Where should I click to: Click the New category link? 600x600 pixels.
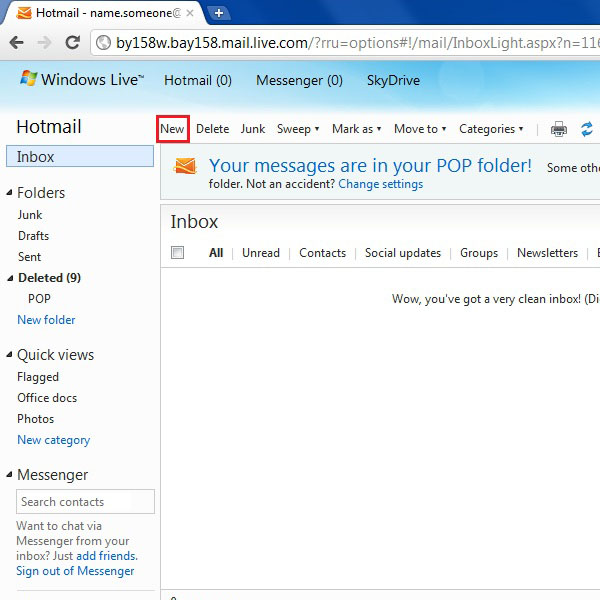[x=54, y=440]
